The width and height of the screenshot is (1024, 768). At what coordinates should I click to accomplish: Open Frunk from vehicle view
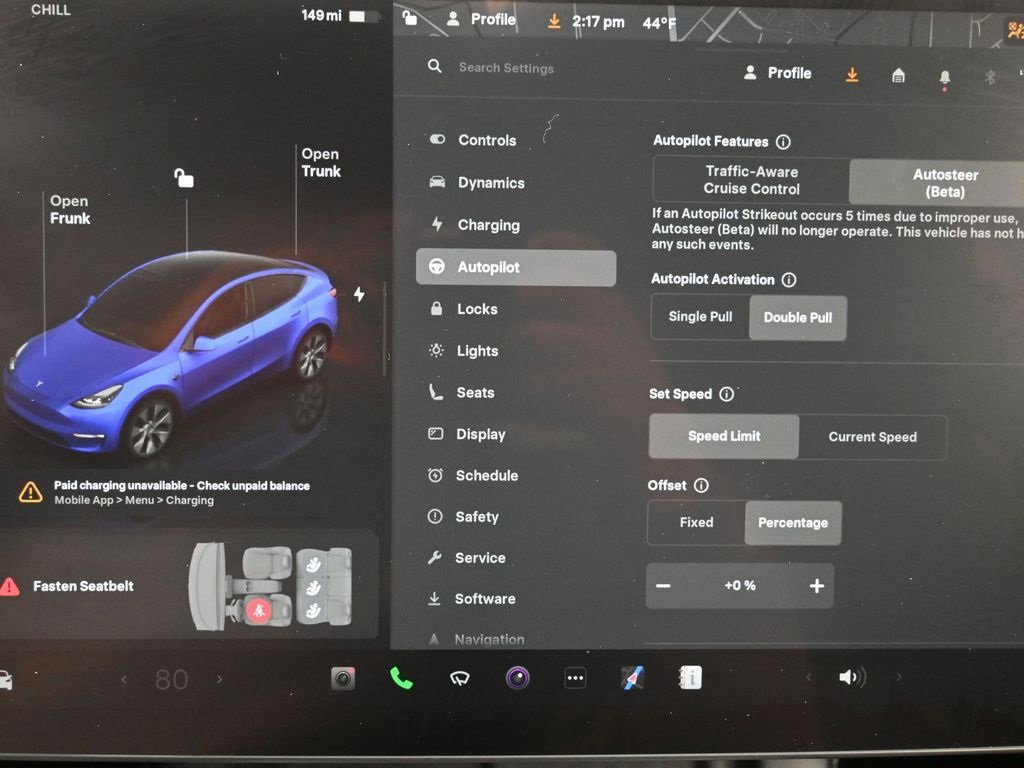(68, 209)
